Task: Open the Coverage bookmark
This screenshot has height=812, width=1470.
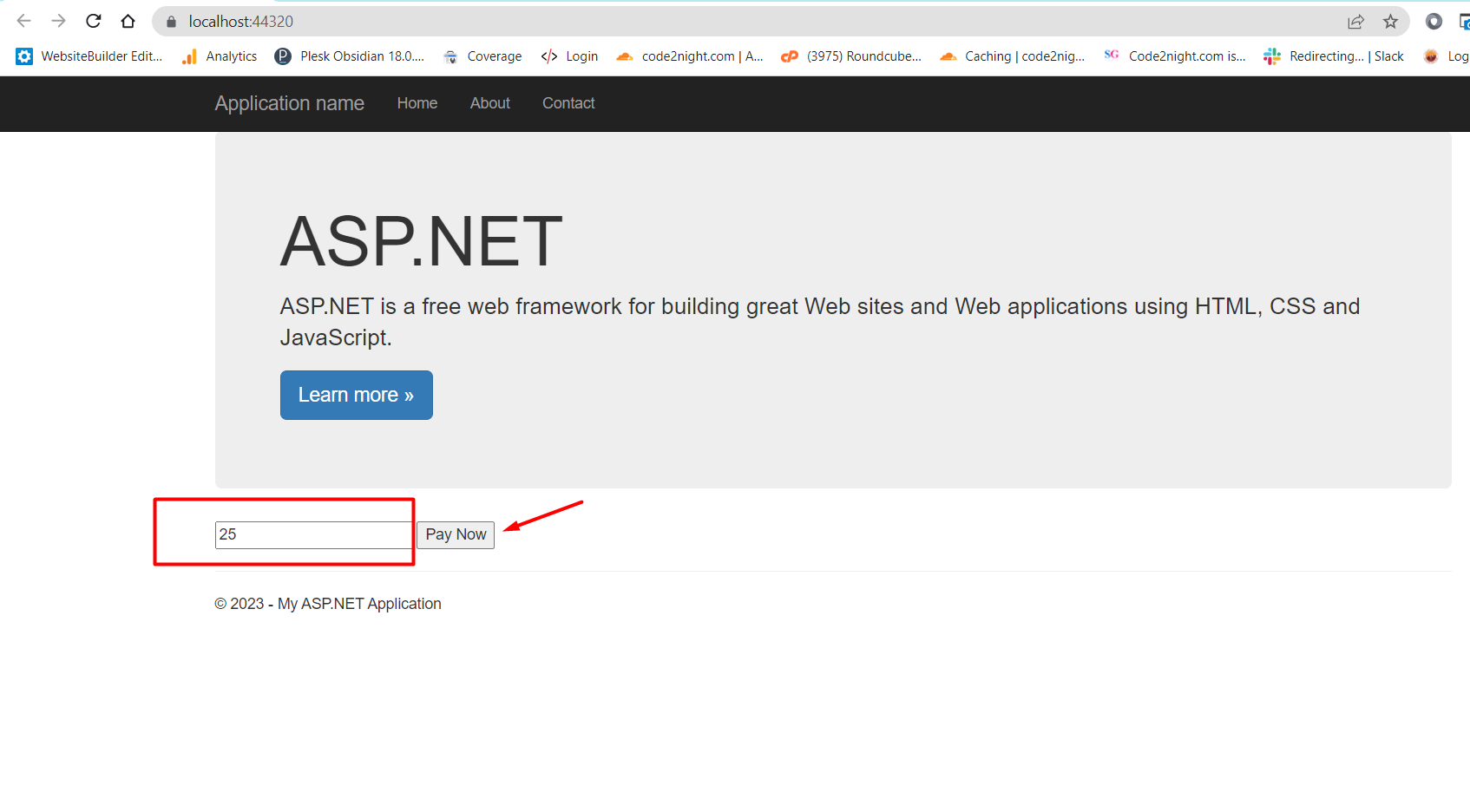Action: coord(482,56)
